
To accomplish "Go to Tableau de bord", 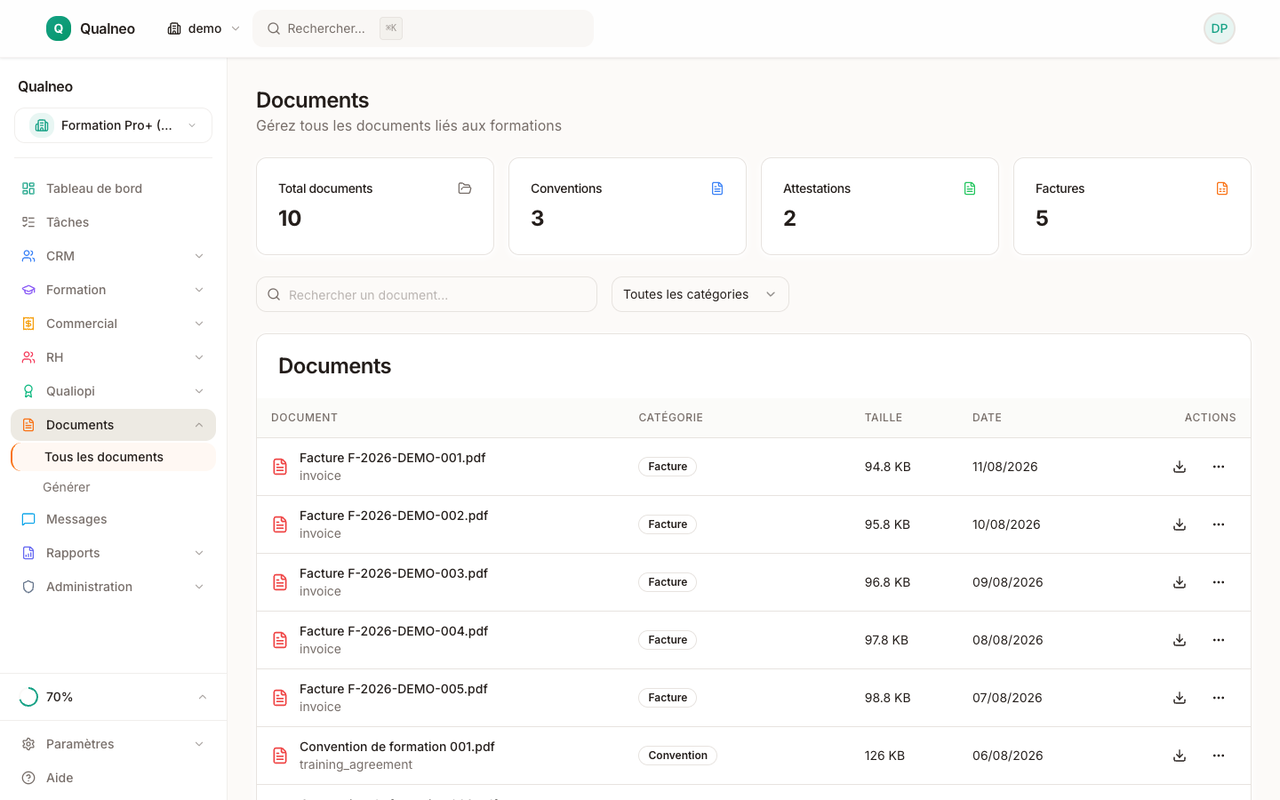I will 113,188.
